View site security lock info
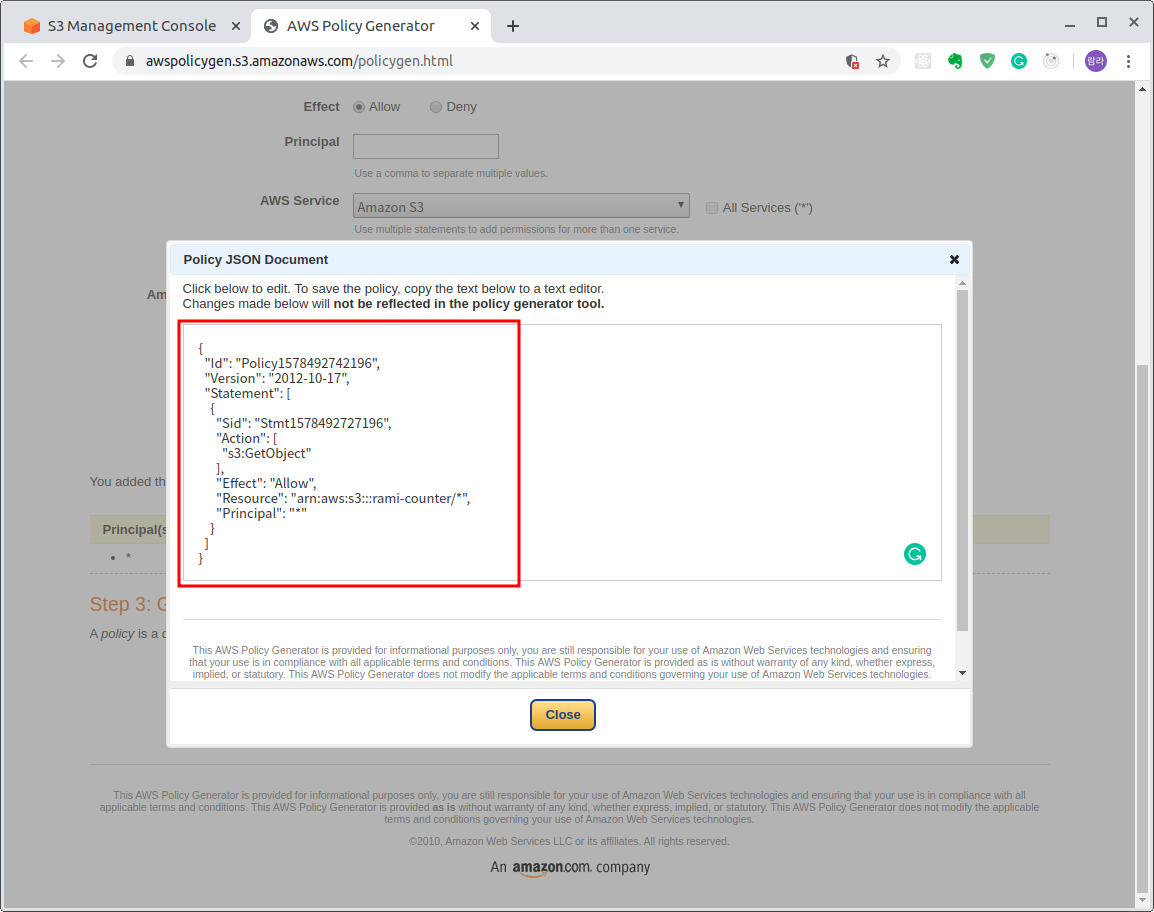The height and width of the screenshot is (912, 1154). (130, 61)
